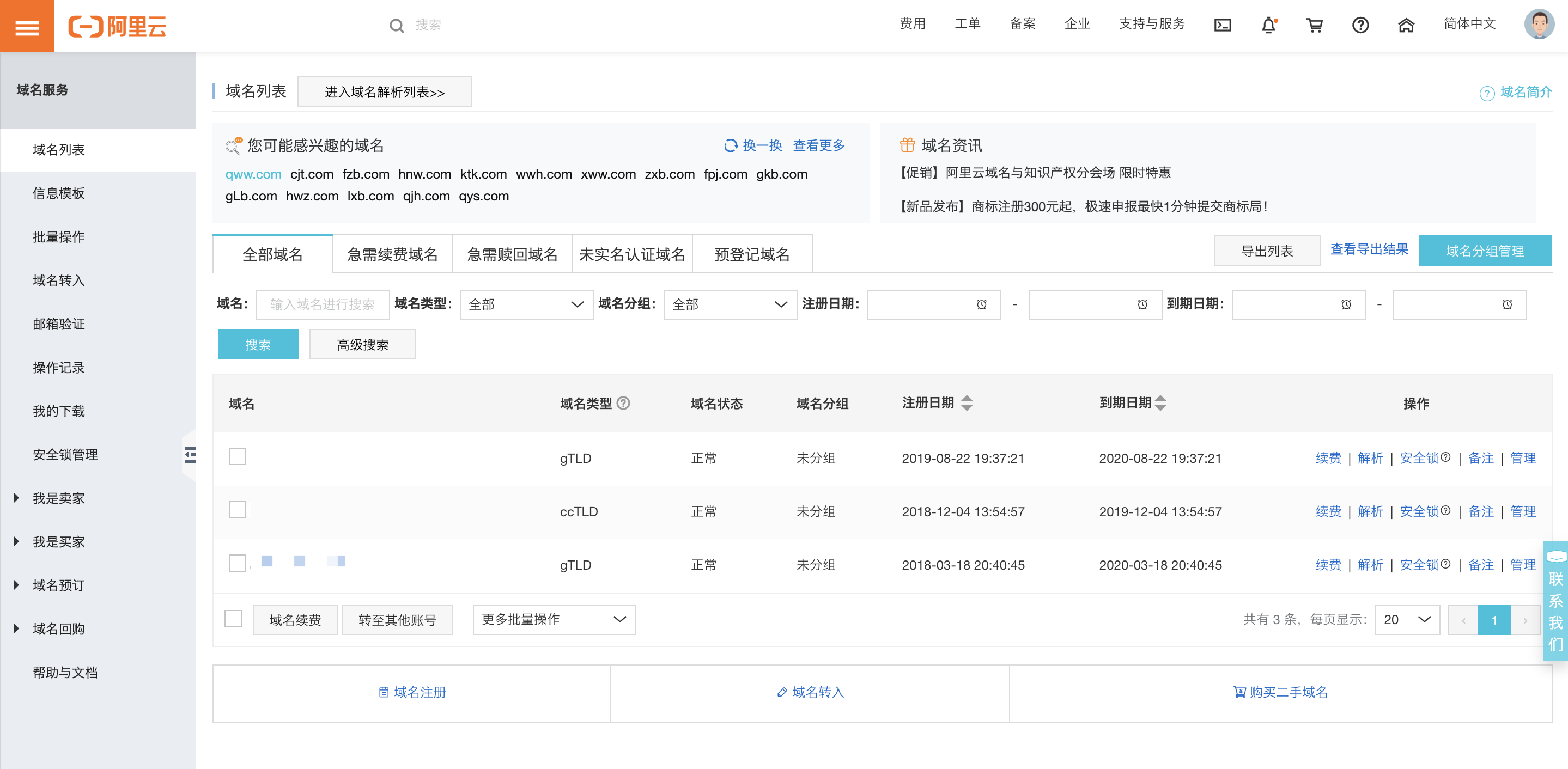The image size is (1568, 769).
Task: Click the qww.com suggested domain link
Action: tap(253, 174)
